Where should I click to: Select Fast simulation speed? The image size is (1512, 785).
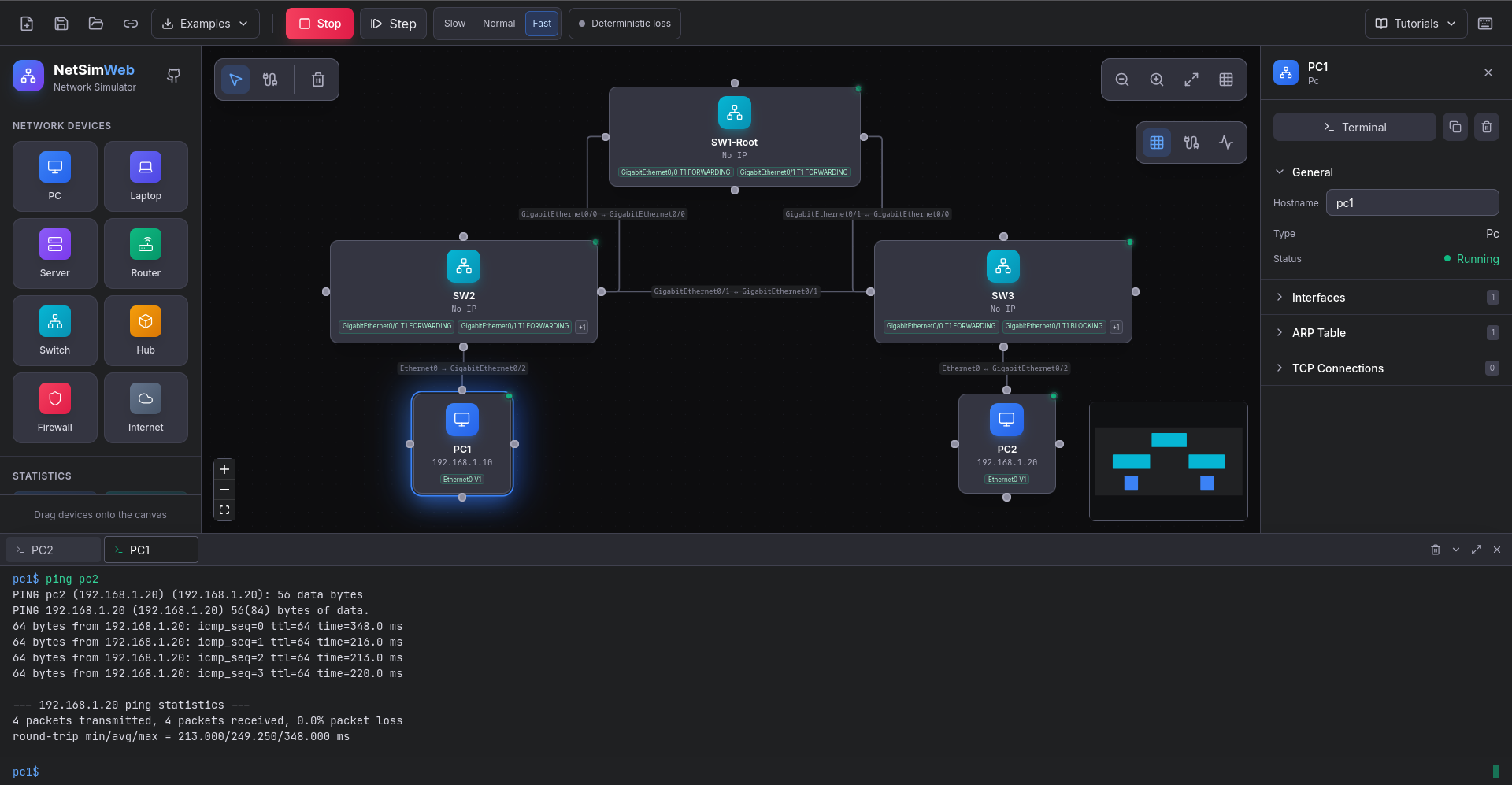pyautogui.click(x=542, y=24)
